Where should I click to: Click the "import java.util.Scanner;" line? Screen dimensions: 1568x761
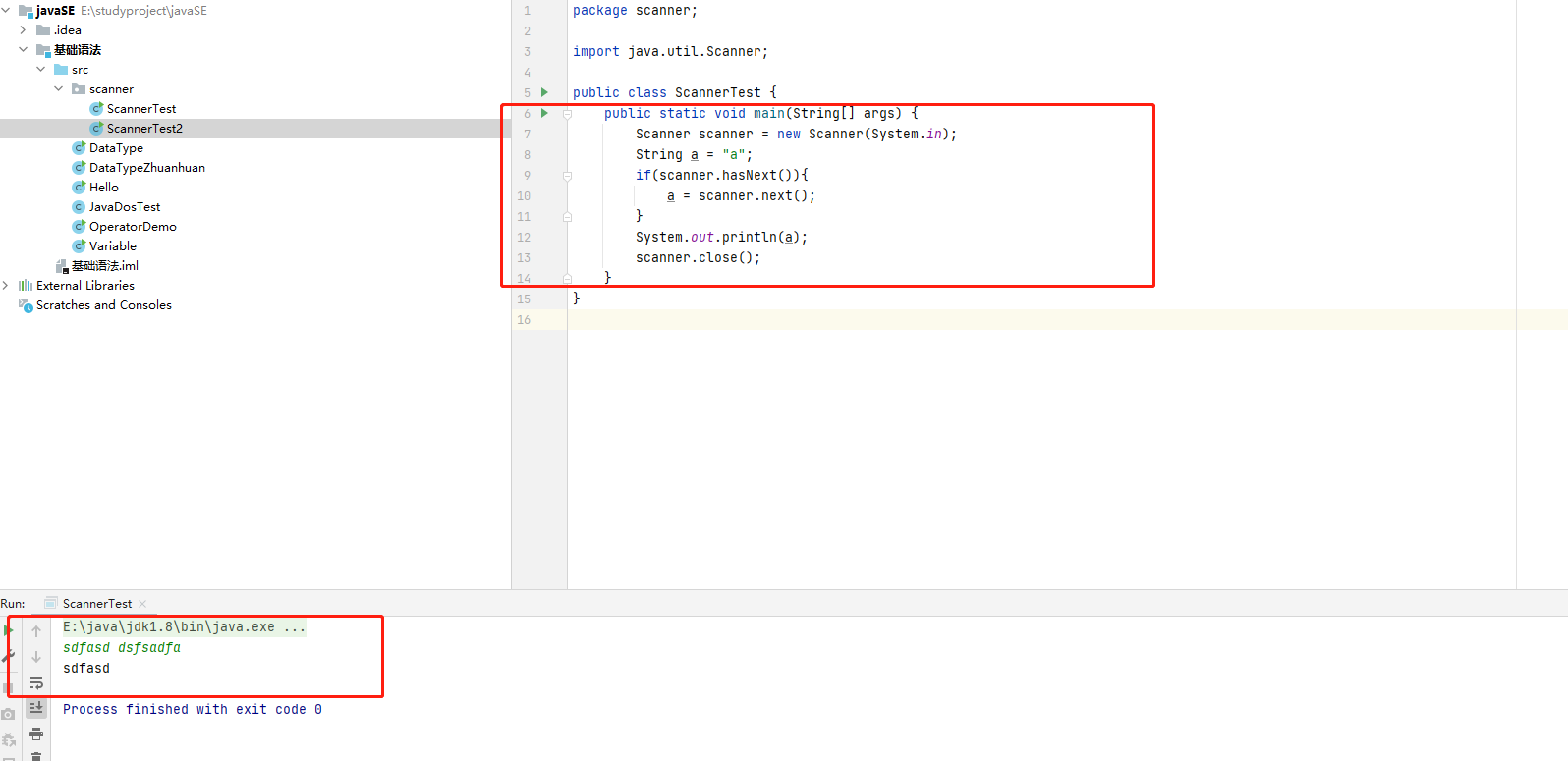tap(671, 52)
